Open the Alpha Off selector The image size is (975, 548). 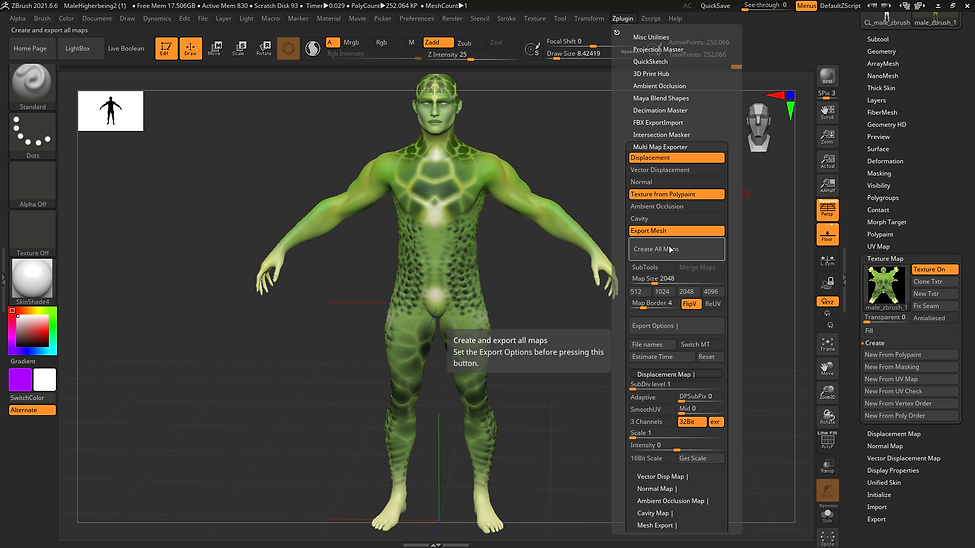pos(32,185)
